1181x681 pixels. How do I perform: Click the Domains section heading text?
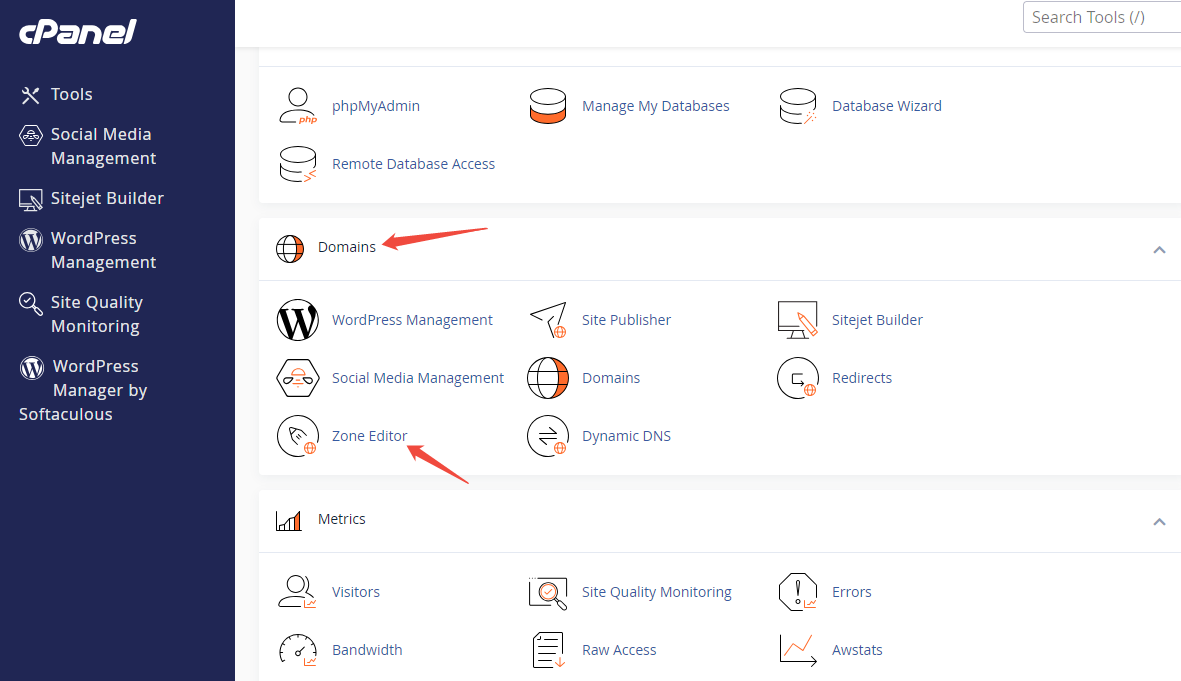point(346,247)
